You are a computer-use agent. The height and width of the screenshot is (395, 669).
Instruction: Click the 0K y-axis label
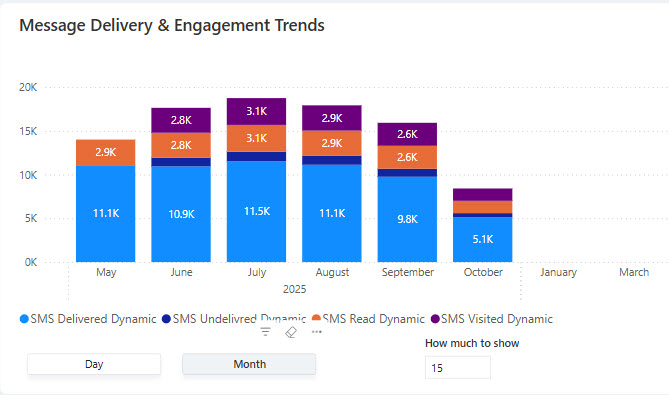(x=31, y=262)
